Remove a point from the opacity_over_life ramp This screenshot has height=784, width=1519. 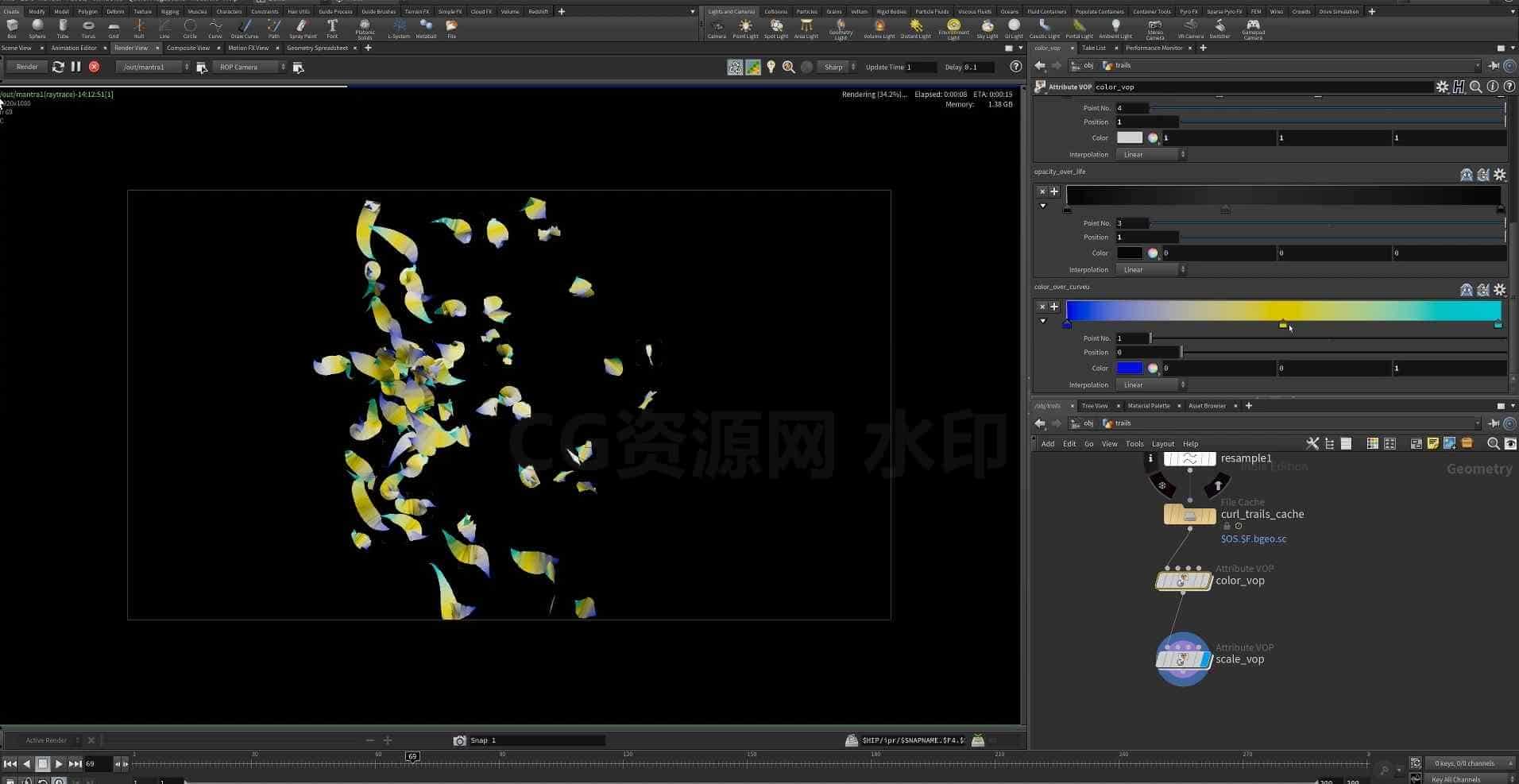tap(1042, 191)
